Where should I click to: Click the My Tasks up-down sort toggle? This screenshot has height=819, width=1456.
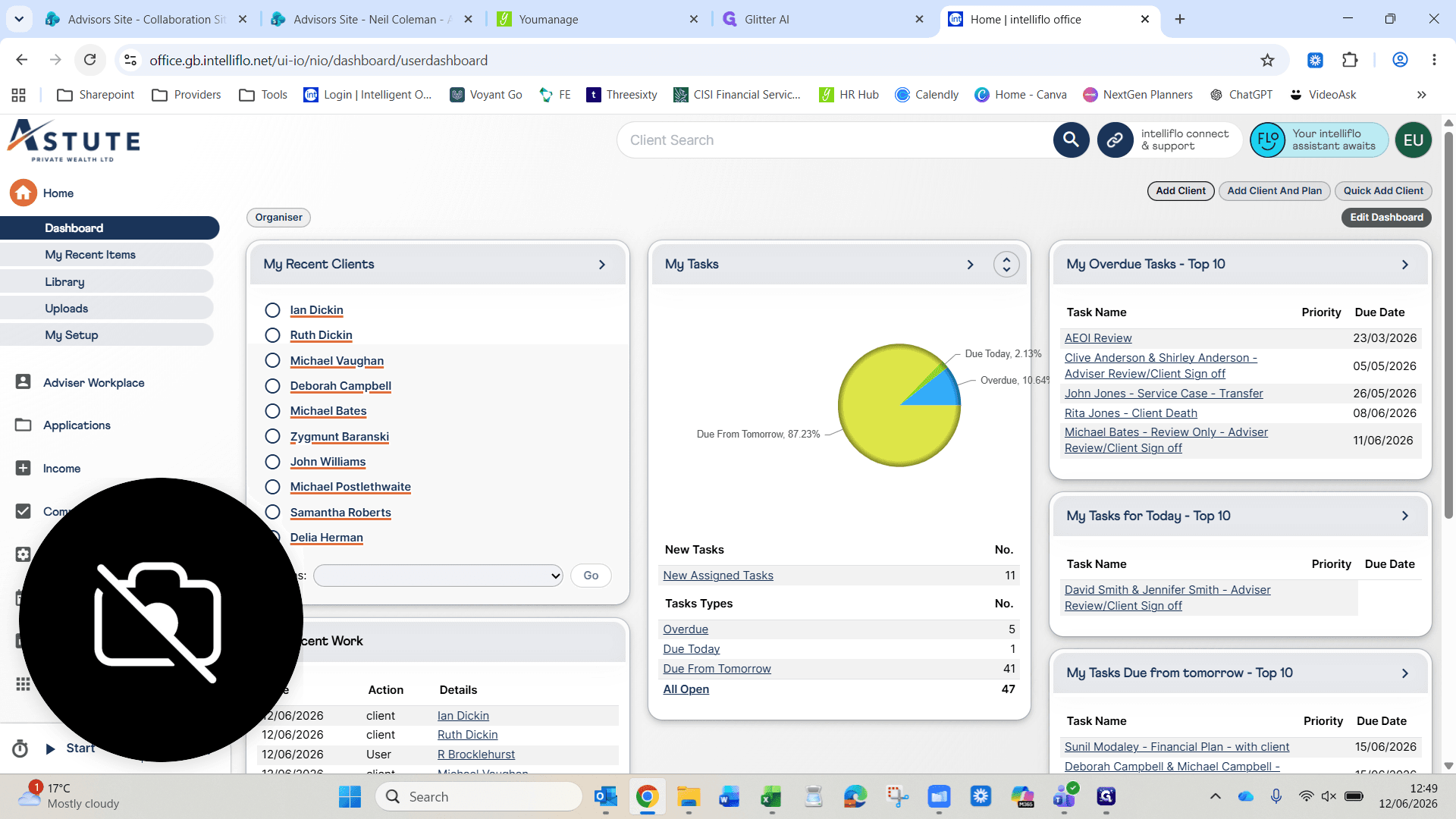[1006, 265]
